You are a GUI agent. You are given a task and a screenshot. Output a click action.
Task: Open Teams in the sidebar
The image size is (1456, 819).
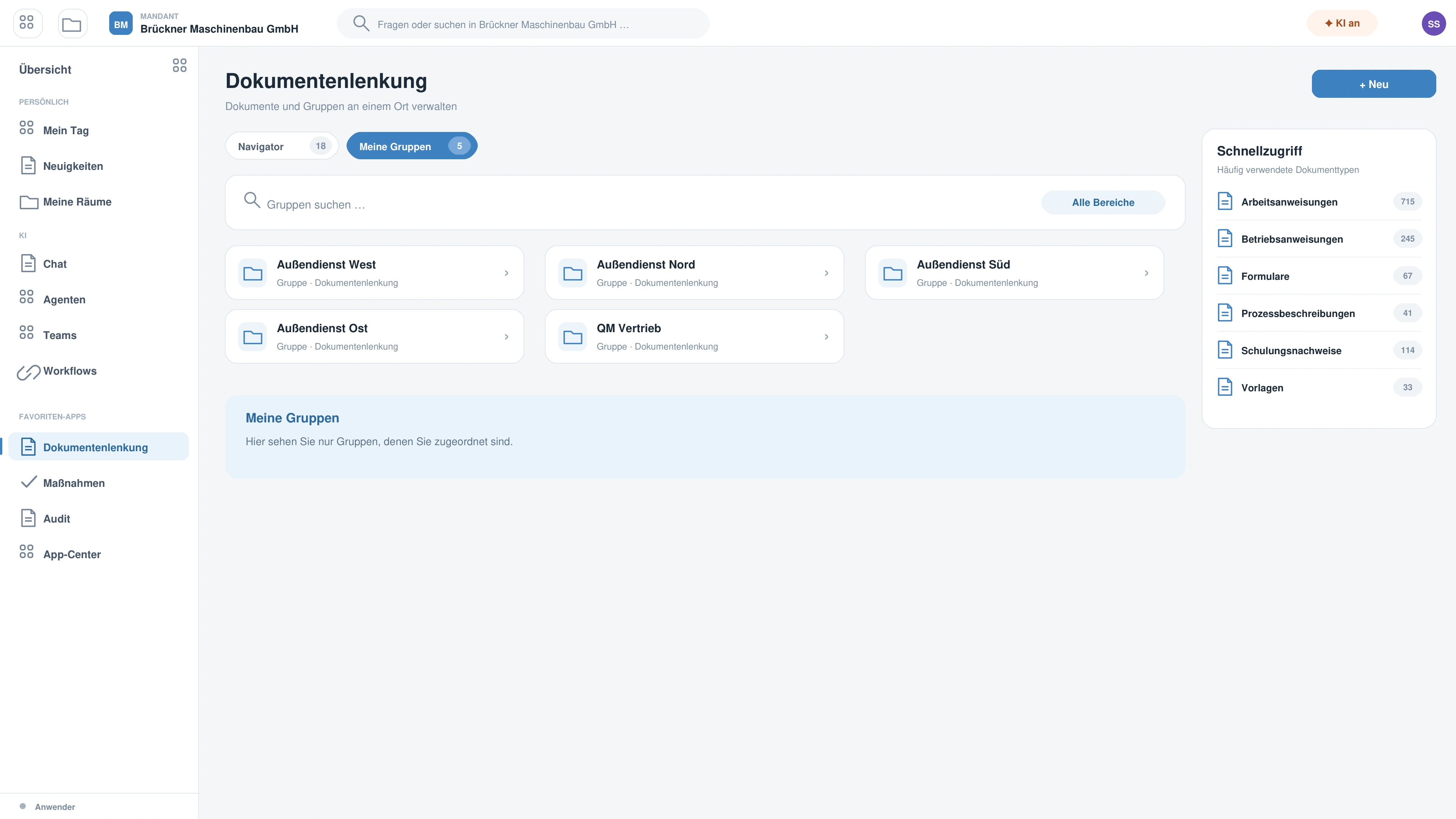click(98, 335)
